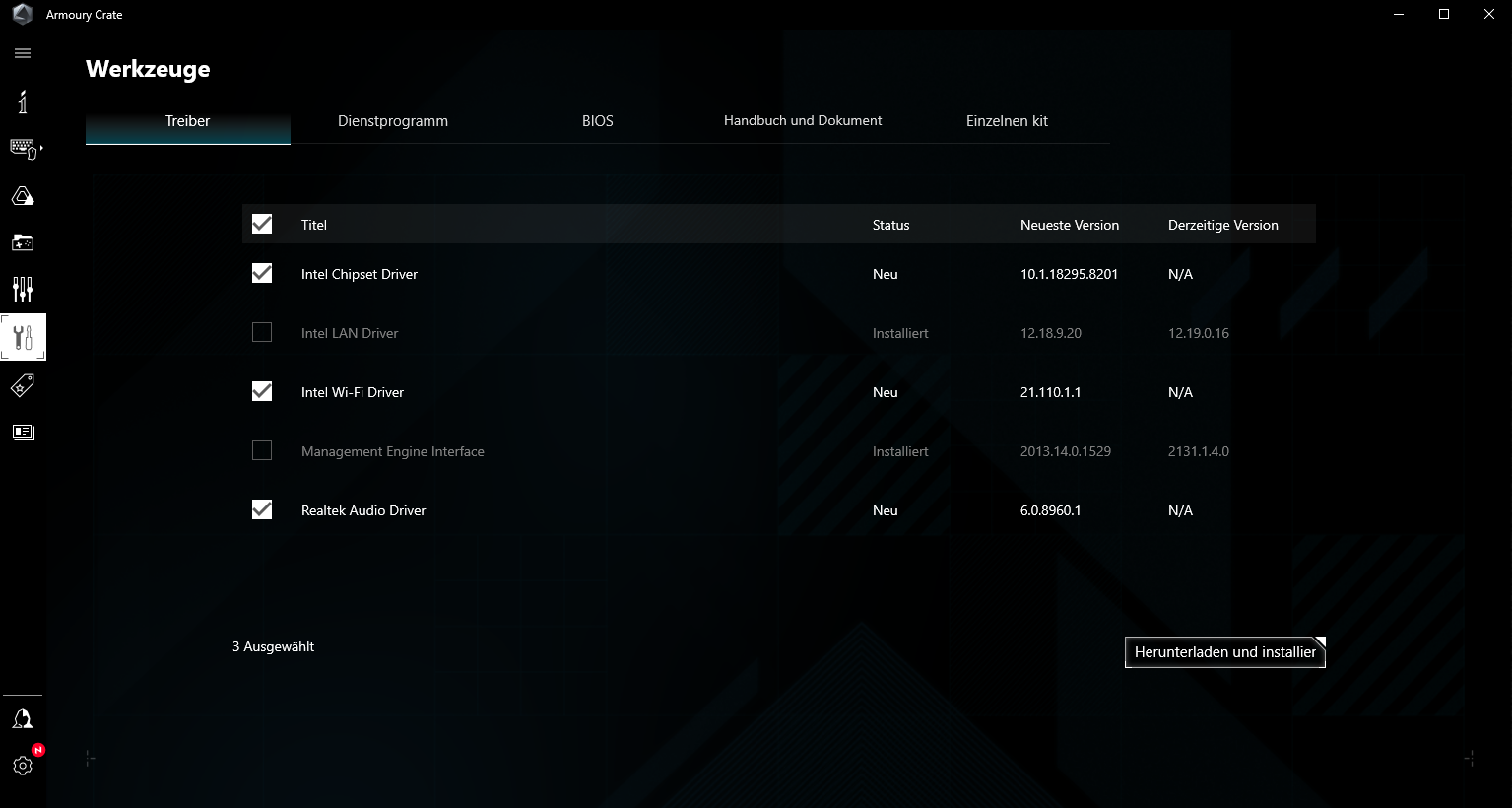Click the Titel column header

pyautogui.click(x=314, y=225)
